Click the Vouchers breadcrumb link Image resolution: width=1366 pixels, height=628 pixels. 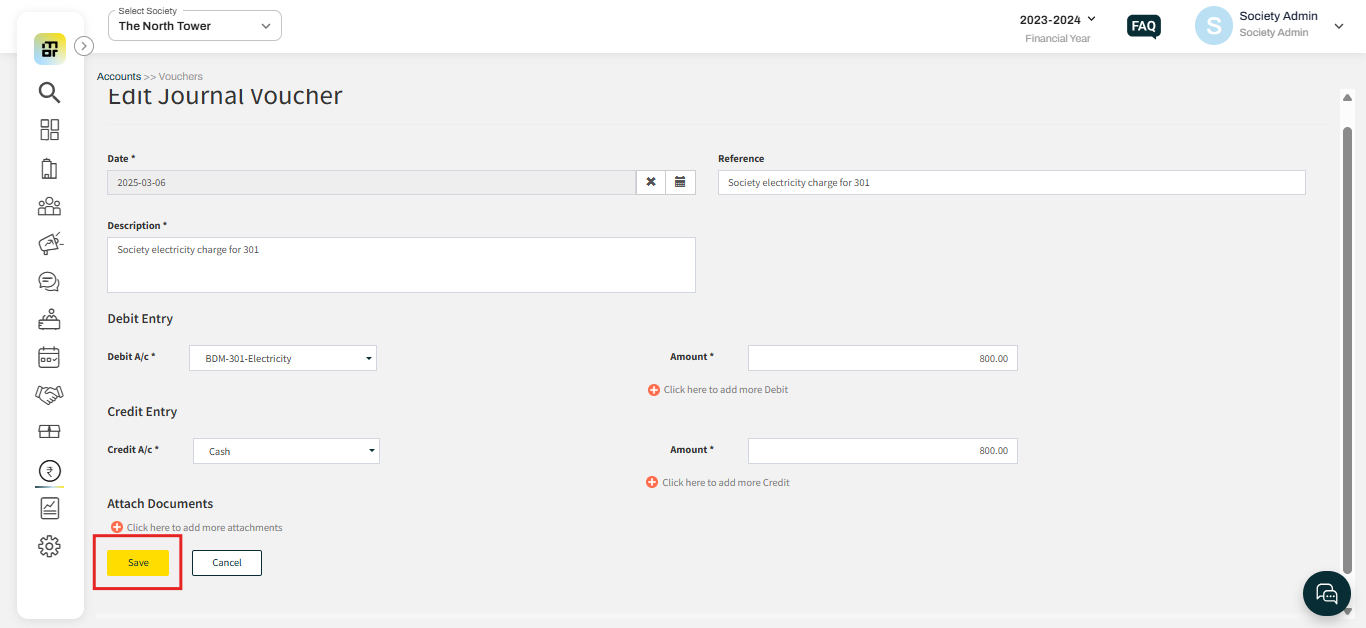(181, 76)
